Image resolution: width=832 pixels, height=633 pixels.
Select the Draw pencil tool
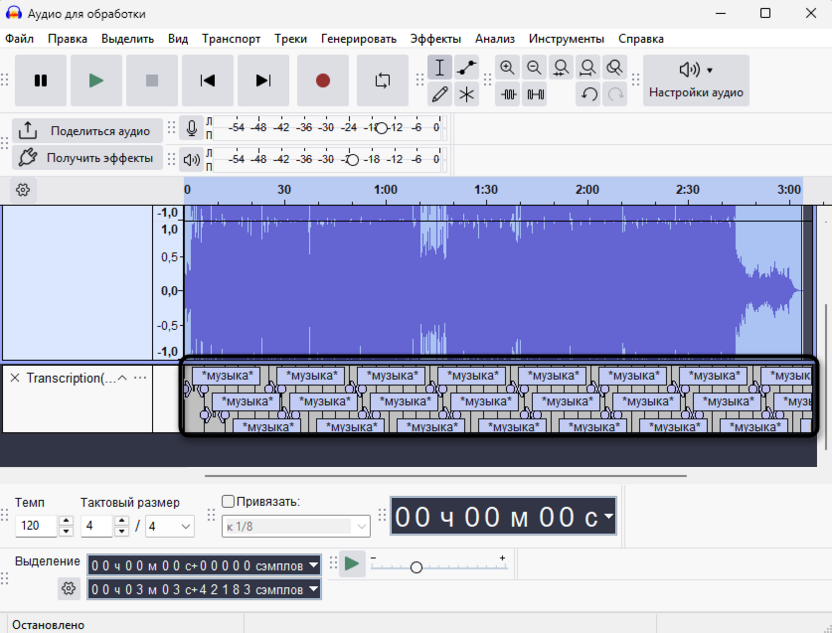coord(440,94)
